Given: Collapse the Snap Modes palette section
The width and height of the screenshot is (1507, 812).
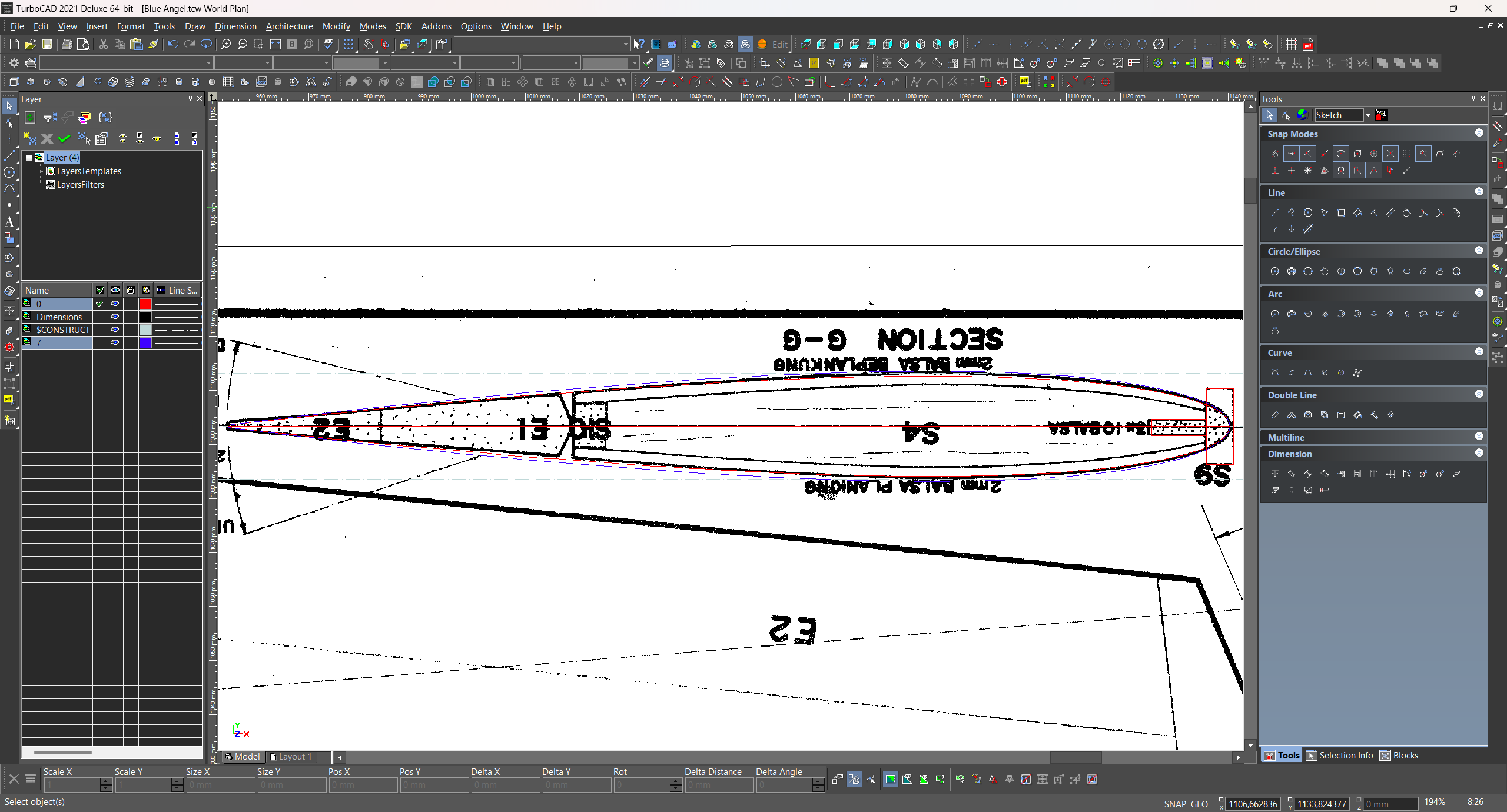Looking at the screenshot, I should coord(1479,133).
